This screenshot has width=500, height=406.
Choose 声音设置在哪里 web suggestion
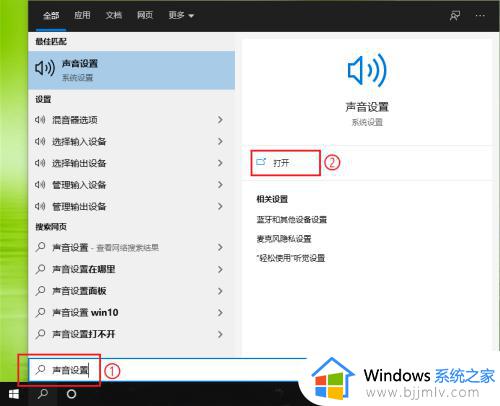click(x=132, y=269)
